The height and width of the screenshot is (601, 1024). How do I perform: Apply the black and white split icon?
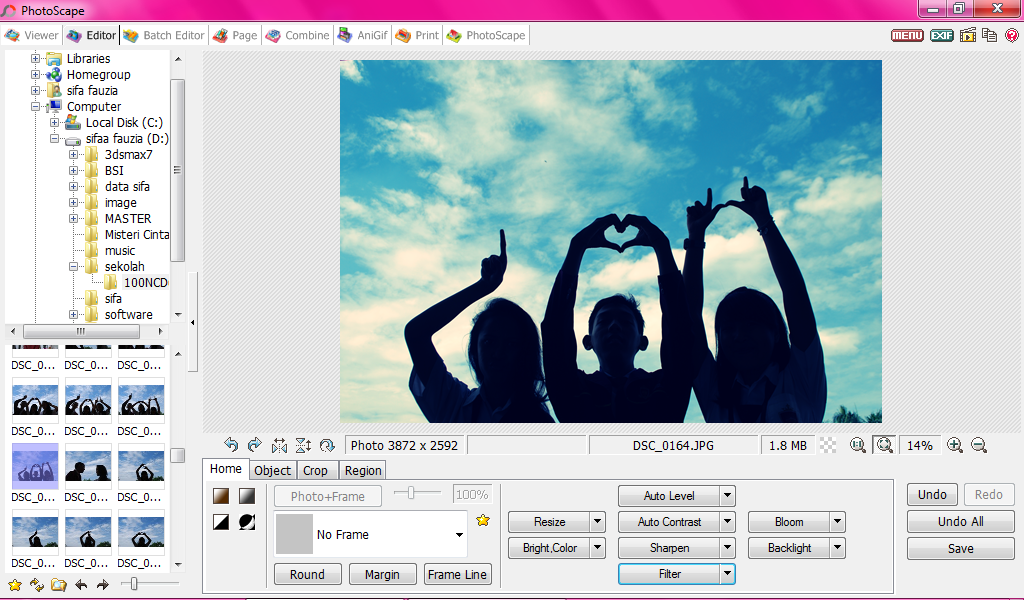[x=221, y=522]
